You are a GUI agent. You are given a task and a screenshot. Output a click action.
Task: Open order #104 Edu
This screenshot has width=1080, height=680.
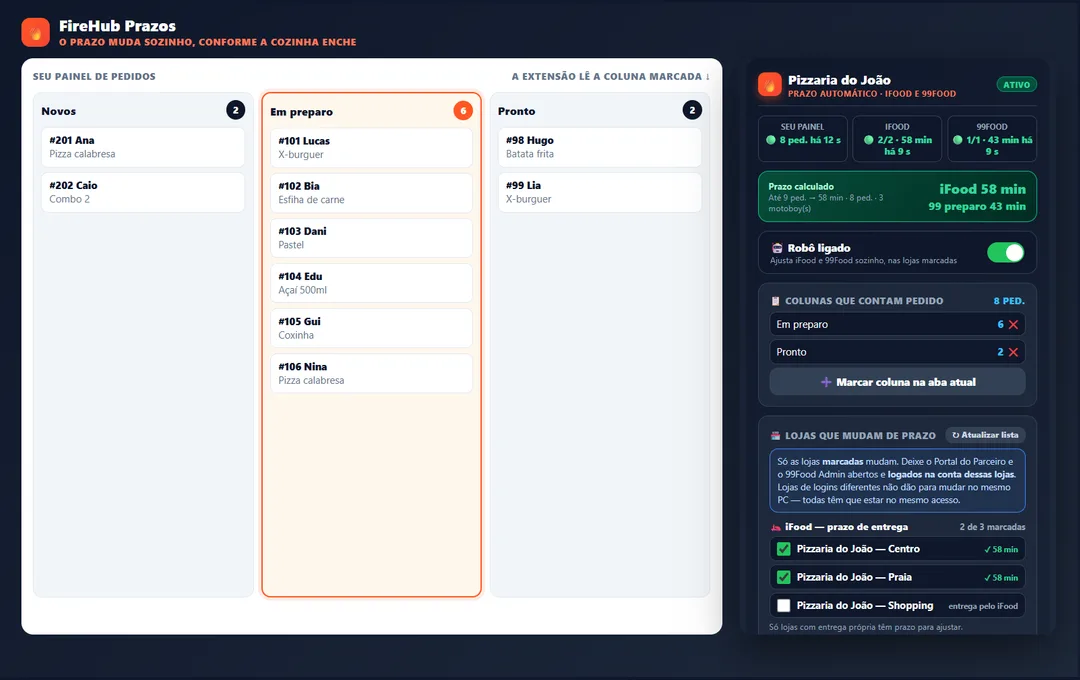click(371, 283)
